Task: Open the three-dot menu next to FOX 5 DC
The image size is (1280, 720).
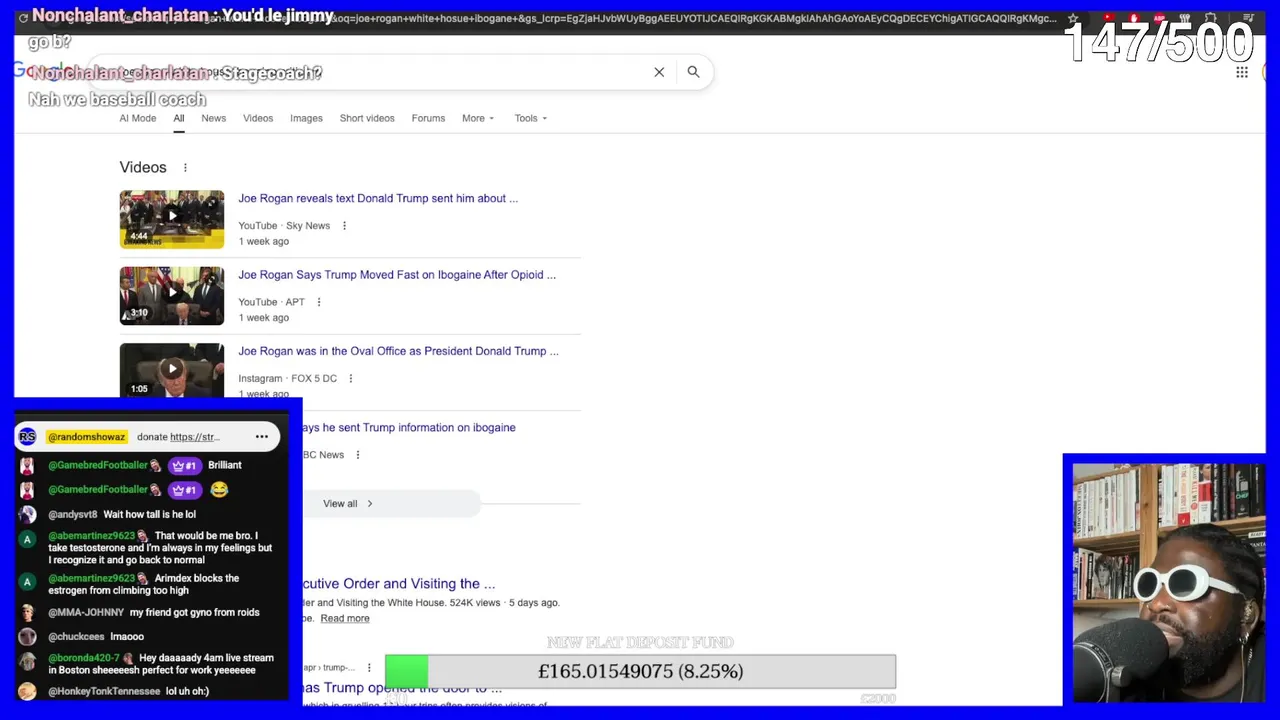Action: pos(351,379)
